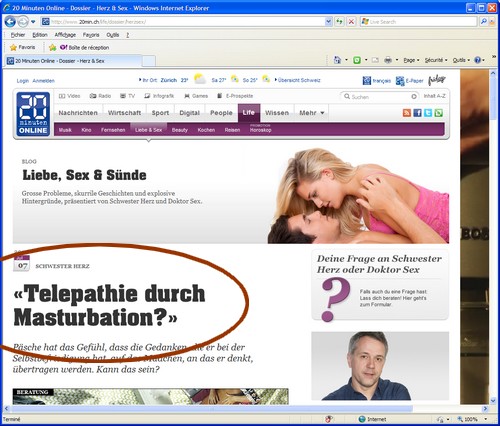Open the Liebe & Sex subnavigation item
500x426 pixels.
click(x=148, y=130)
